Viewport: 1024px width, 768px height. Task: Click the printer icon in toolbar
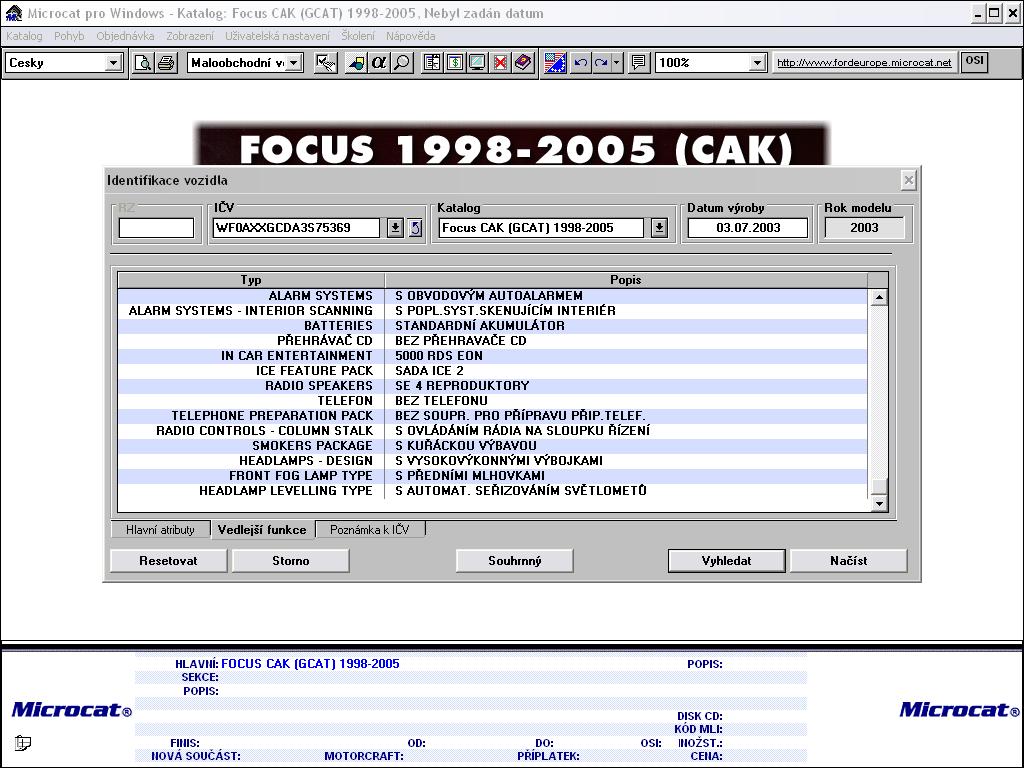click(166, 63)
